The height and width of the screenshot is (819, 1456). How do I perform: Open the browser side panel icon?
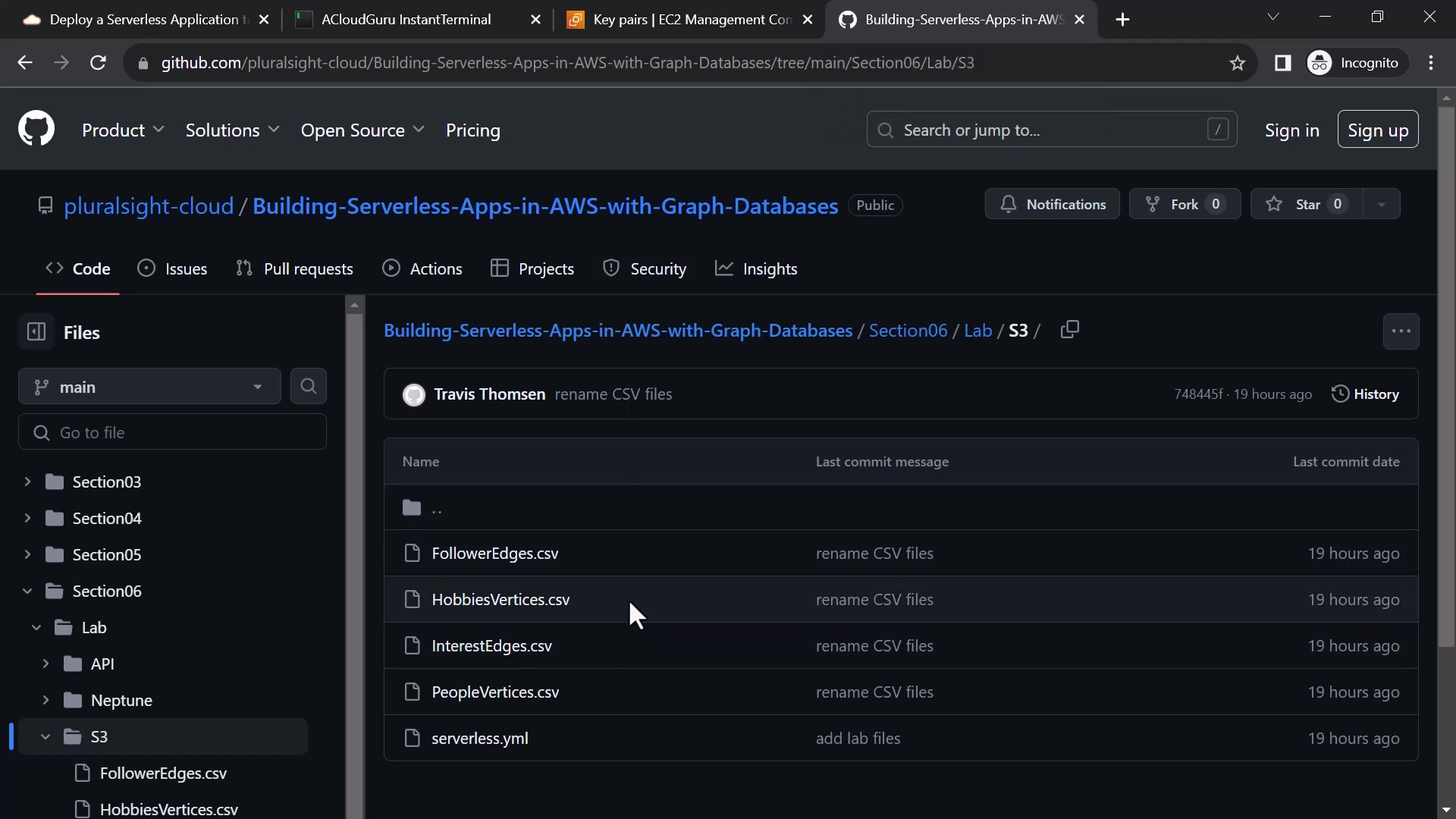pyautogui.click(x=1282, y=63)
